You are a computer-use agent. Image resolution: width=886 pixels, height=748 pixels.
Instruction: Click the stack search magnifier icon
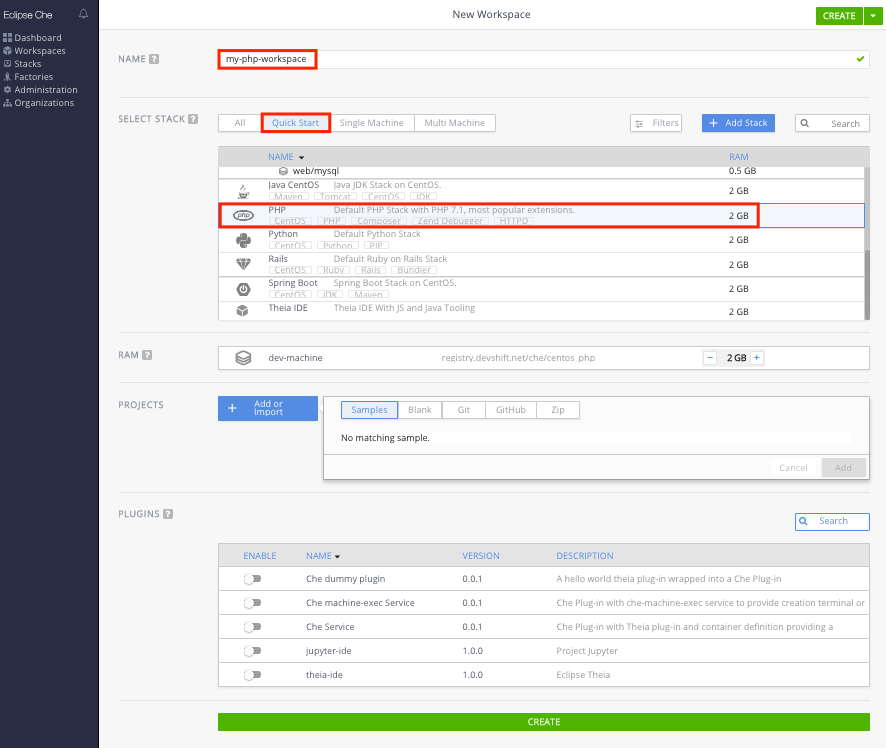pyautogui.click(x=805, y=123)
